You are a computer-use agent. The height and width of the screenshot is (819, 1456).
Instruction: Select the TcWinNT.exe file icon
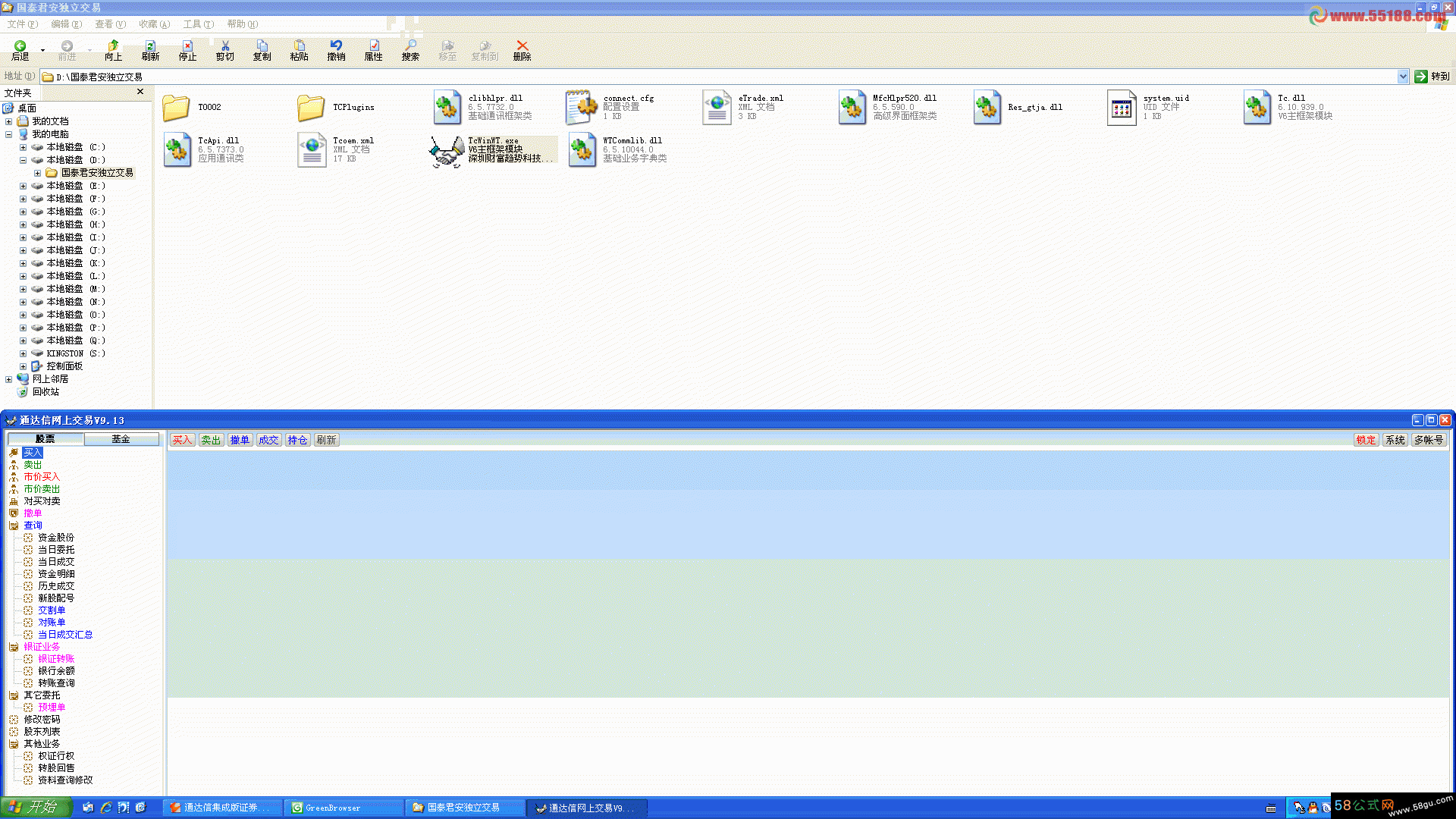point(447,151)
